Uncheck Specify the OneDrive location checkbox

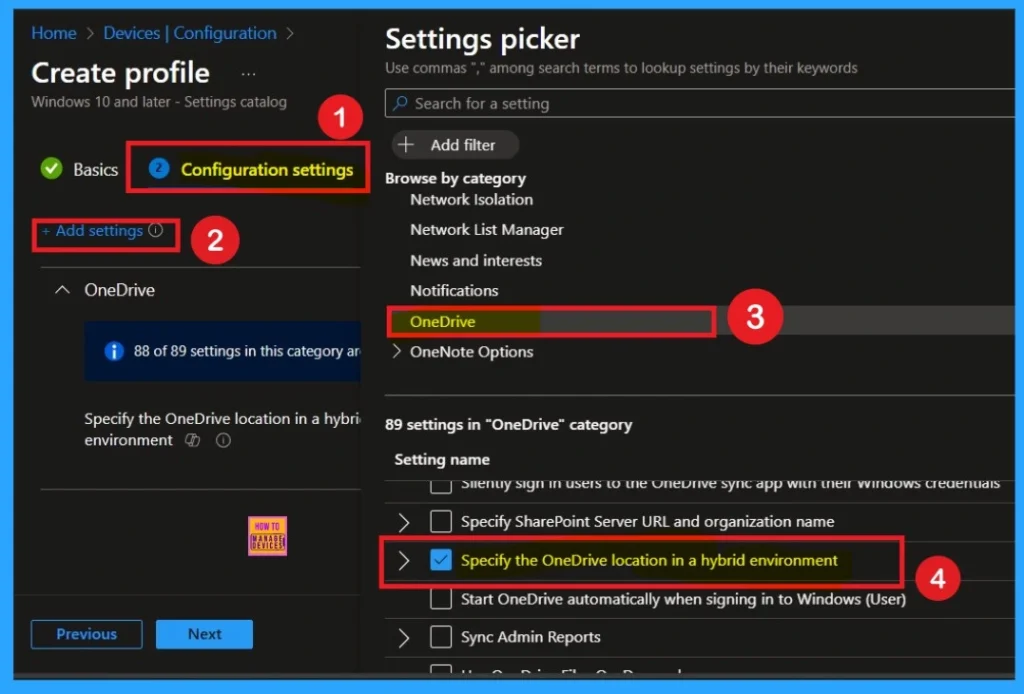tap(441, 560)
